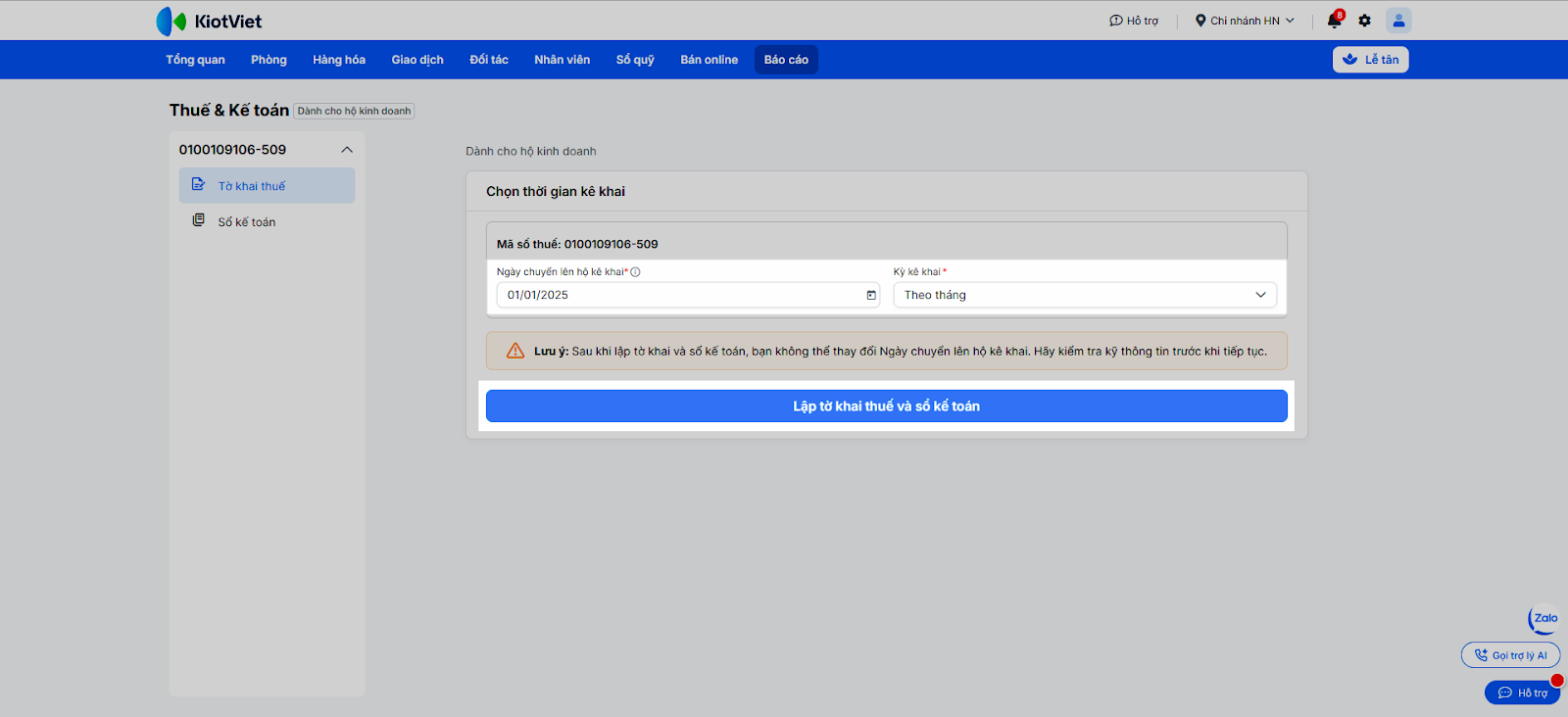Click the location pin icon for branch
This screenshot has height=717, width=1568.
click(x=1200, y=21)
